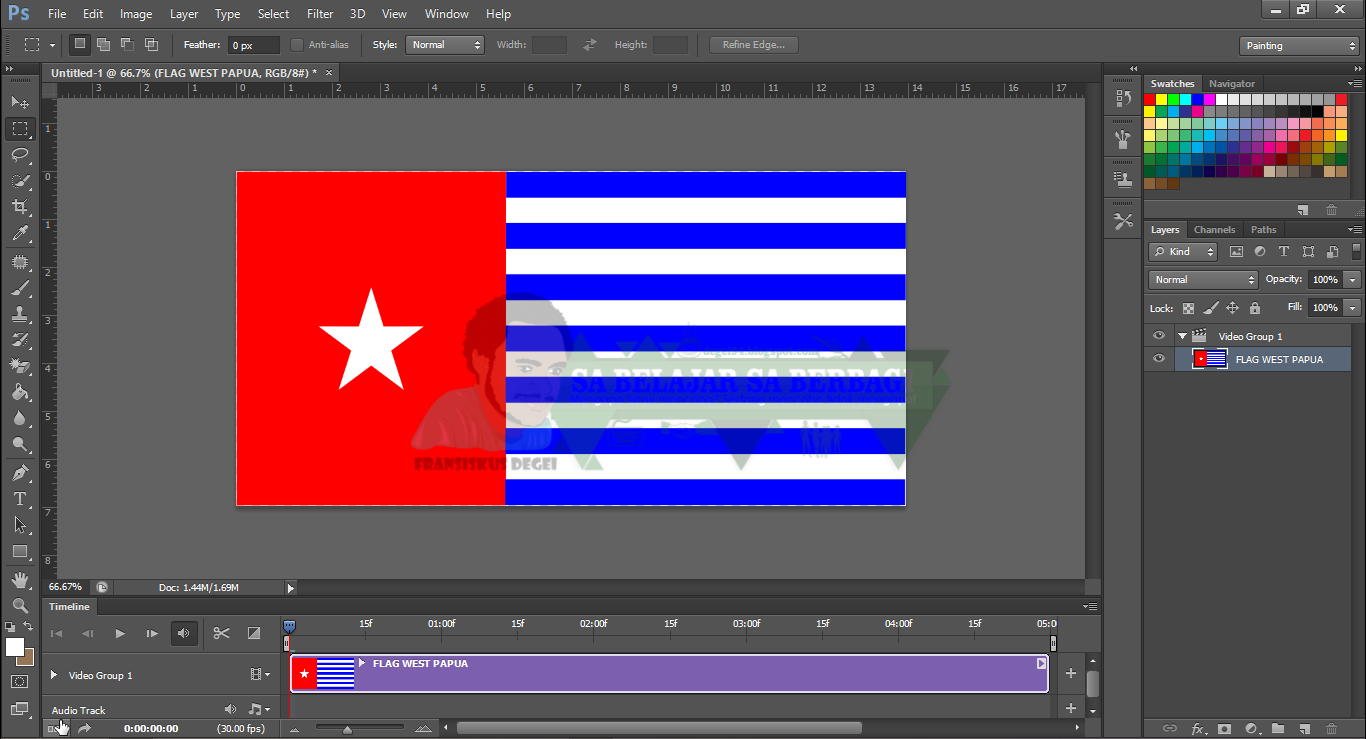Enable the Anti-alias checkbox
The width and height of the screenshot is (1366, 739).
point(297,45)
